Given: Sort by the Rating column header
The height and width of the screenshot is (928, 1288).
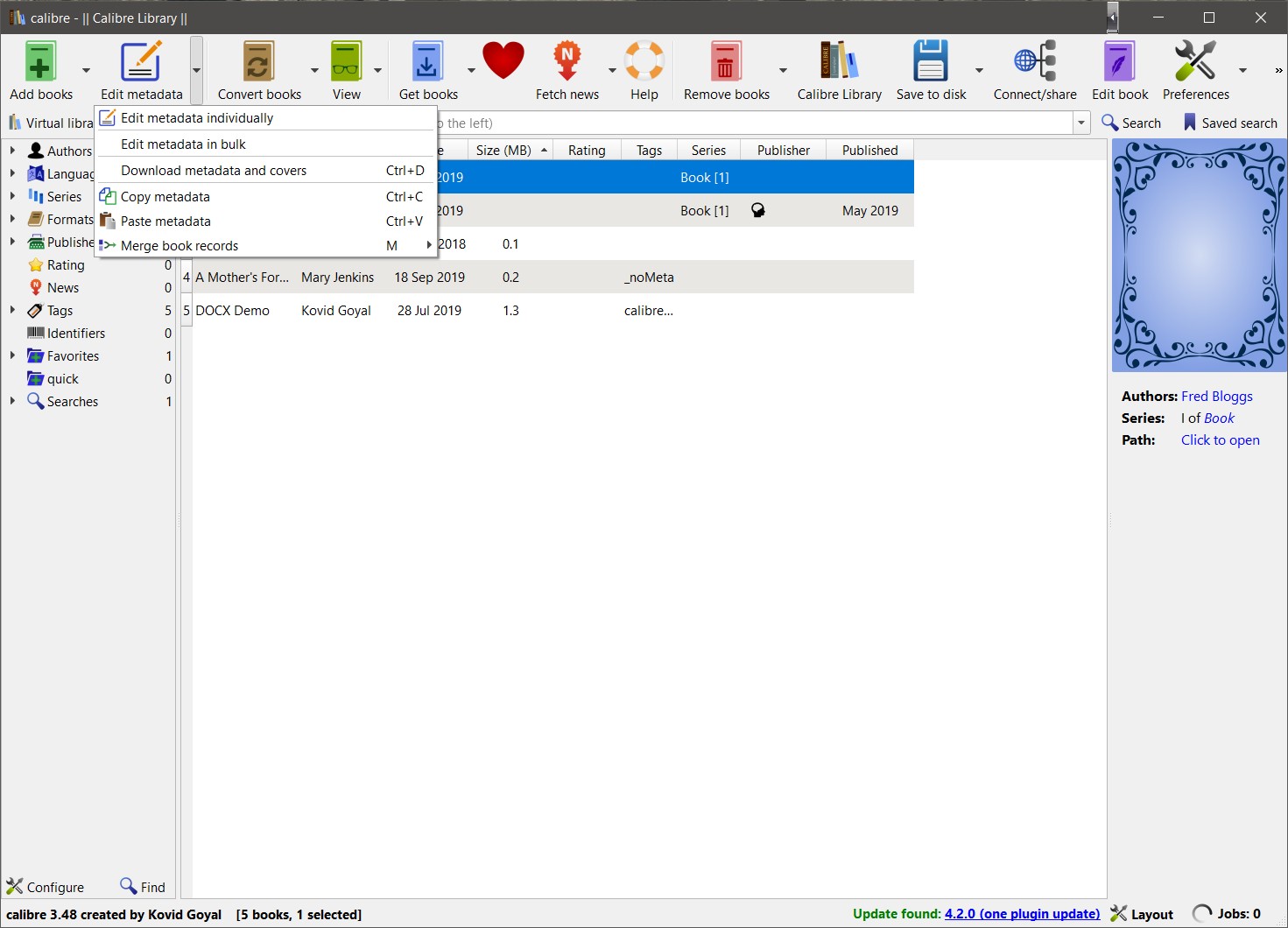Looking at the screenshot, I should pyautogui.click(x=587, y=151).
